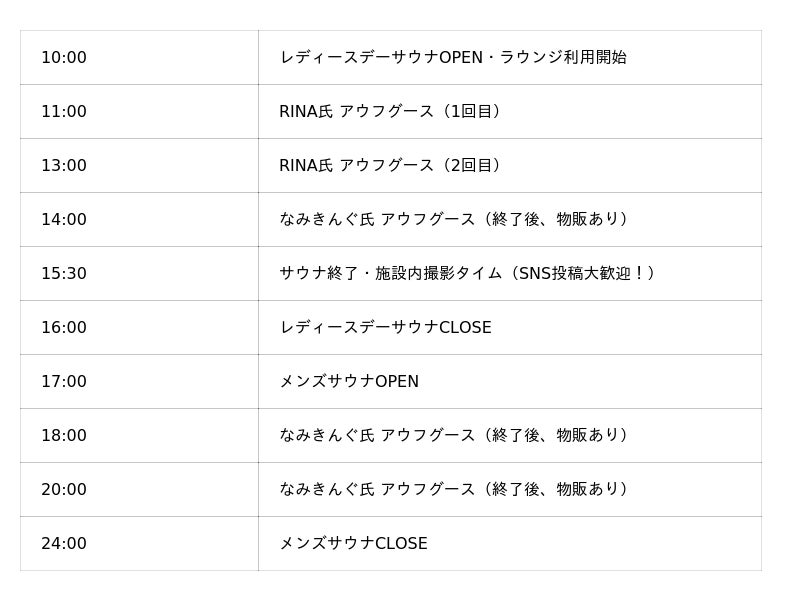This screenshot has width=800, height=601.
Task: Click the 18:00 time cell
Action: click(64, 436)
